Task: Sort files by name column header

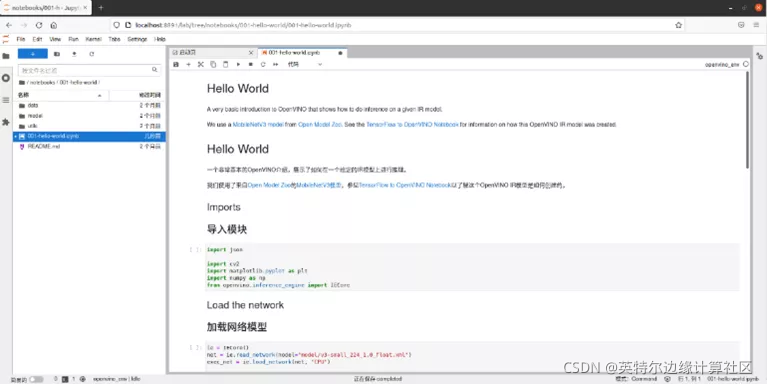Action: point(60,95)
